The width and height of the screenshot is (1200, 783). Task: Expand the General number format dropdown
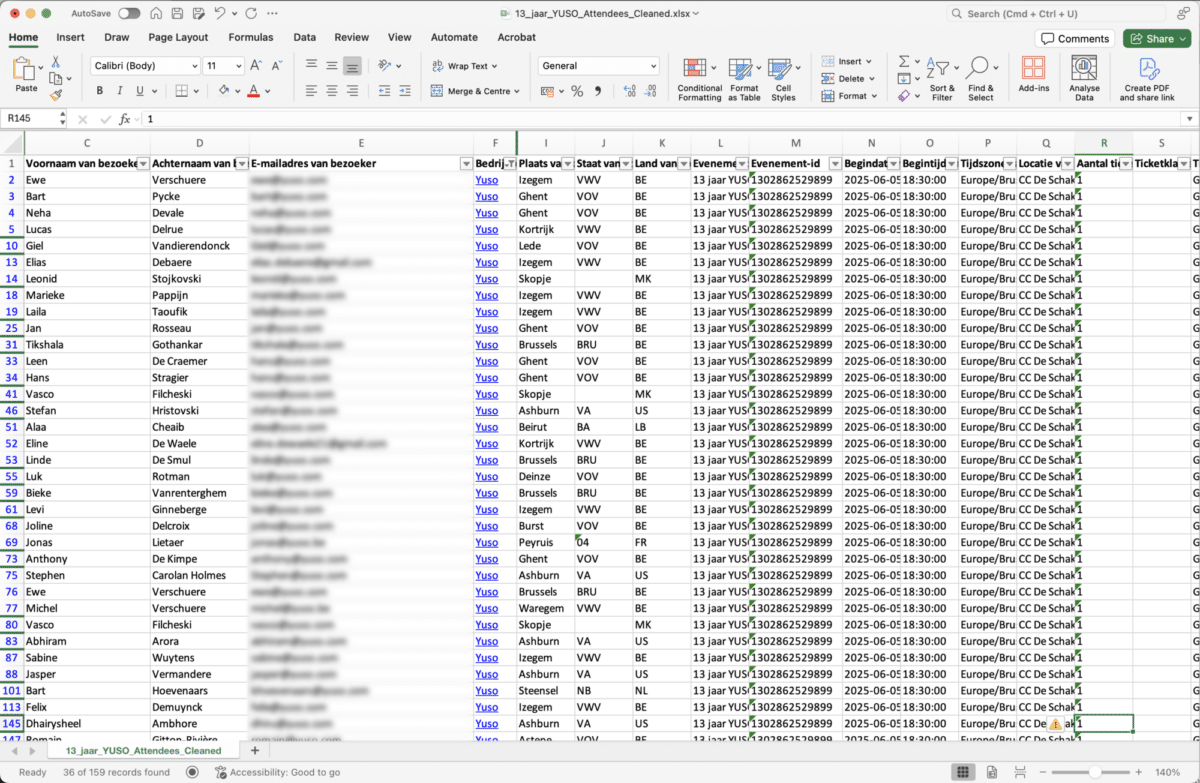point(652,66)
